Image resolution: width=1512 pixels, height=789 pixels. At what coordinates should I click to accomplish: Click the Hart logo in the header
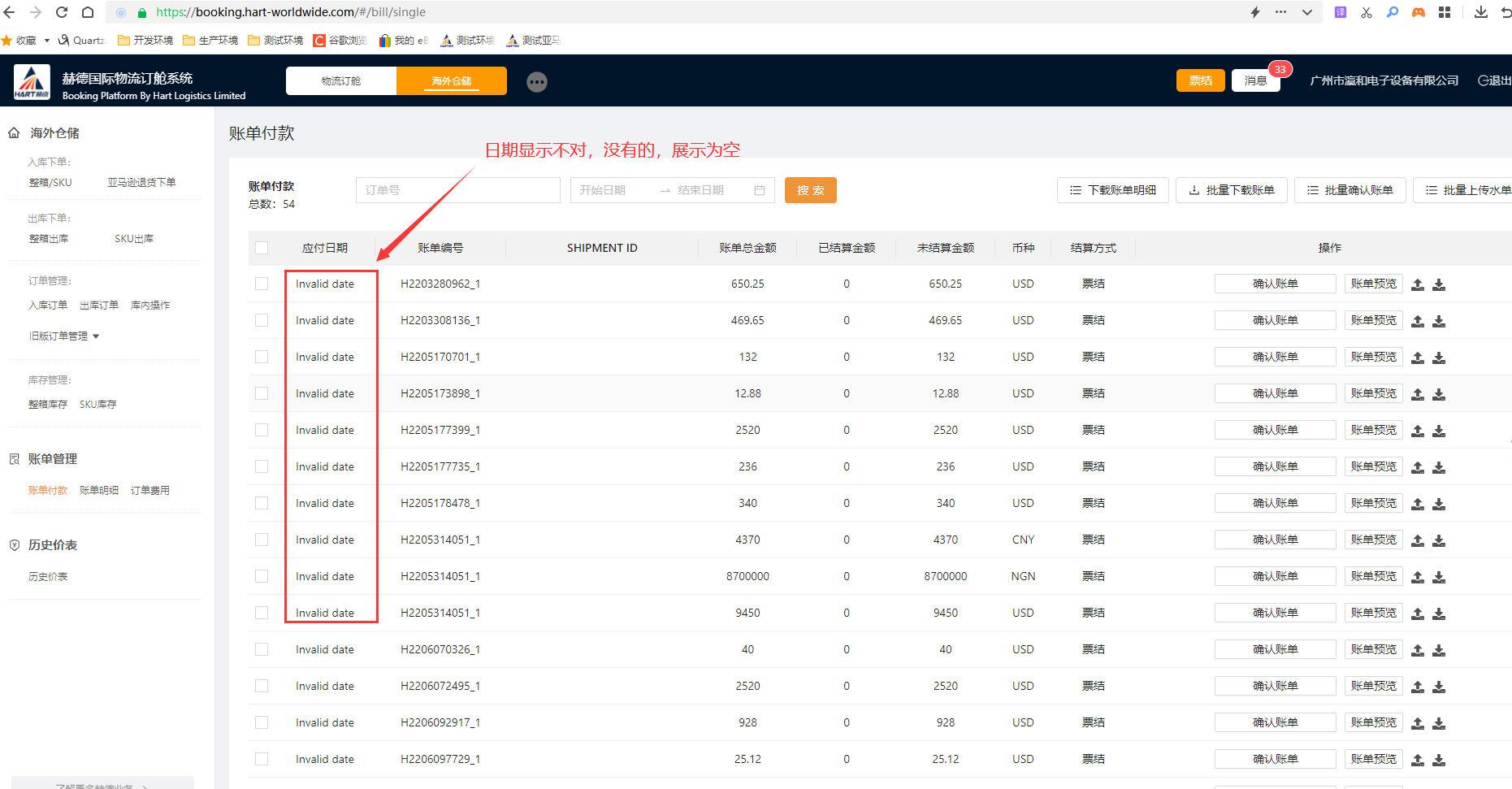[32, 82]
